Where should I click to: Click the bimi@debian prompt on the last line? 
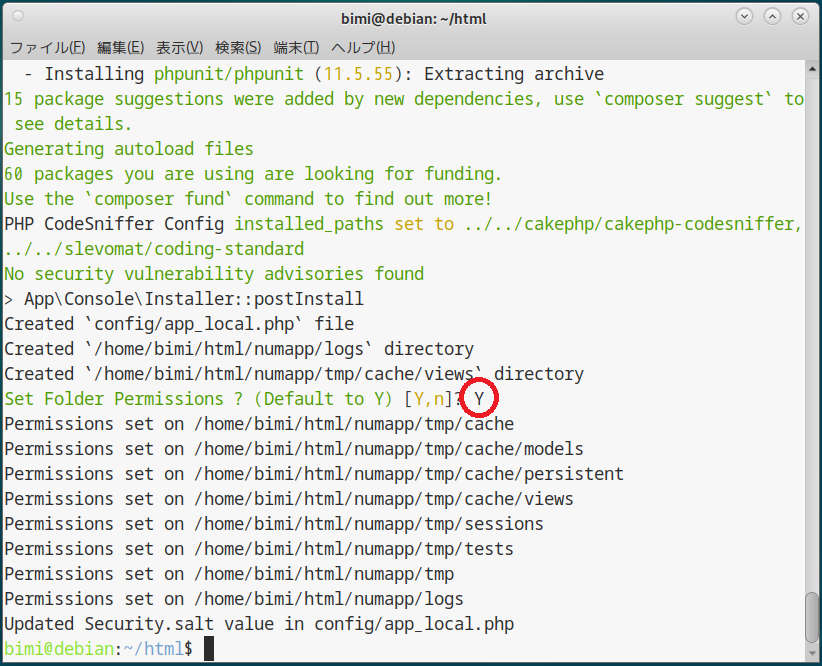click(59, 649)
